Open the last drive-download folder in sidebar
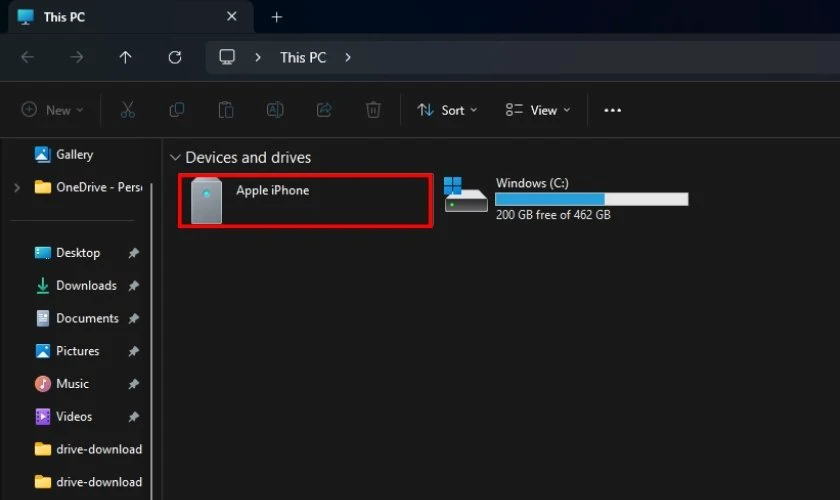Viewport: 840px width, 500px height. (88, 481)
